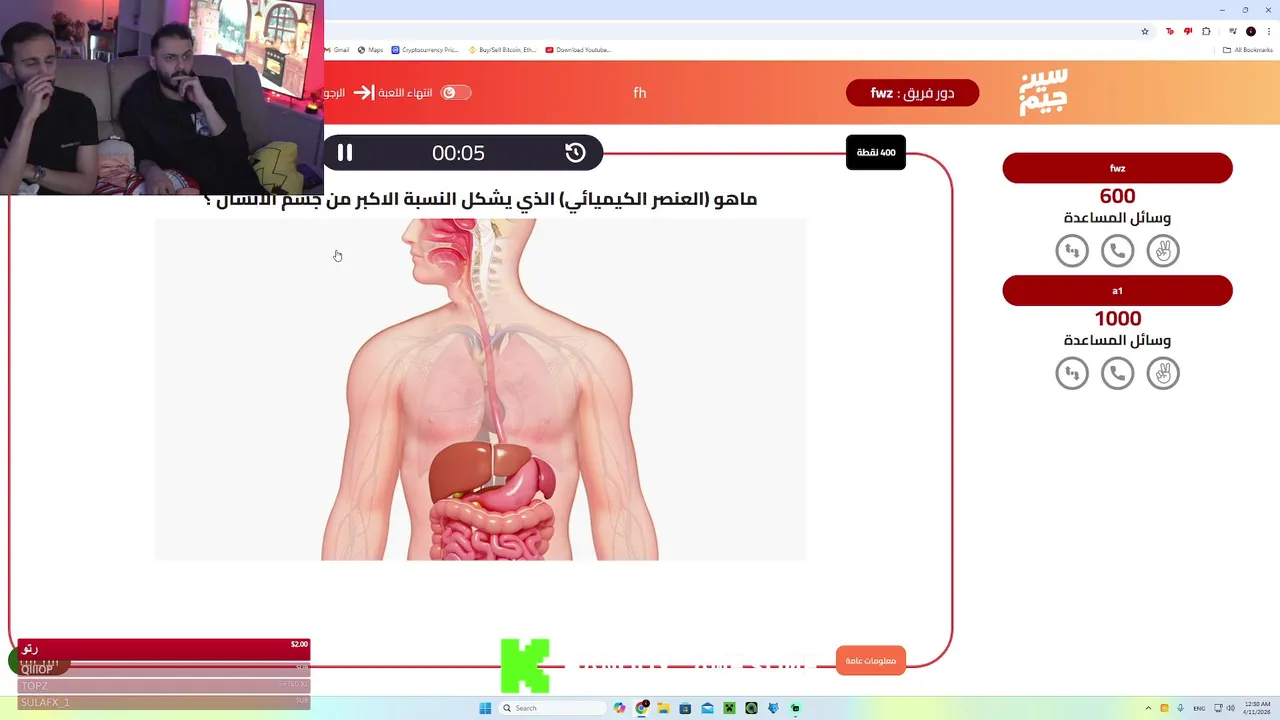Click the taskbar Search box
The width and height of the screenshot is (1280, 720).
553,708
